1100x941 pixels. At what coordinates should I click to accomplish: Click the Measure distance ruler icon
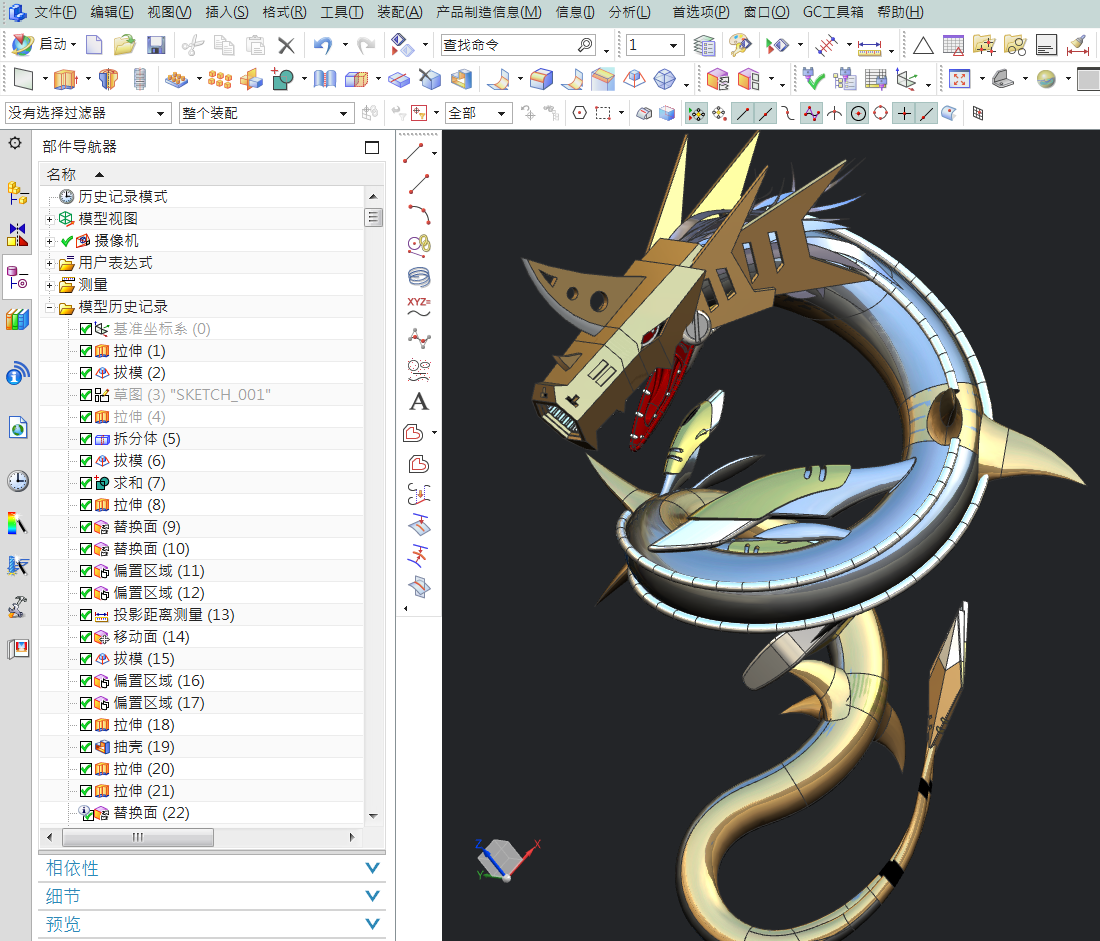[x=868, y=48]
